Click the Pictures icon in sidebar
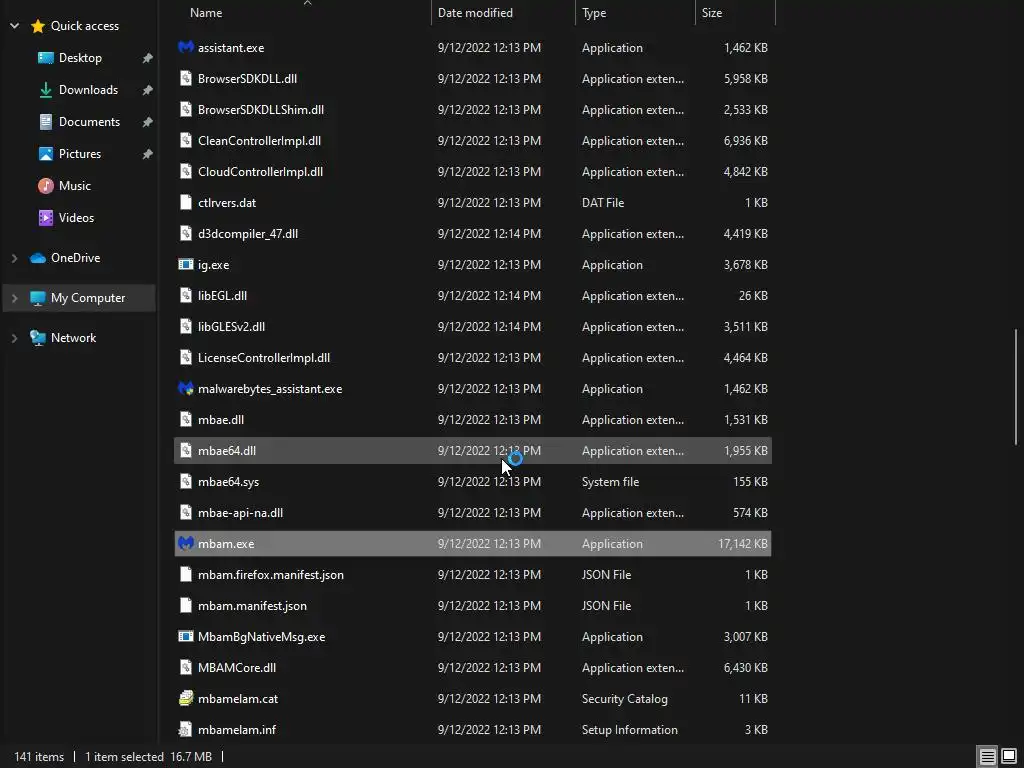The height and width of the screenshot is (768, 1024). coord(46,153)
